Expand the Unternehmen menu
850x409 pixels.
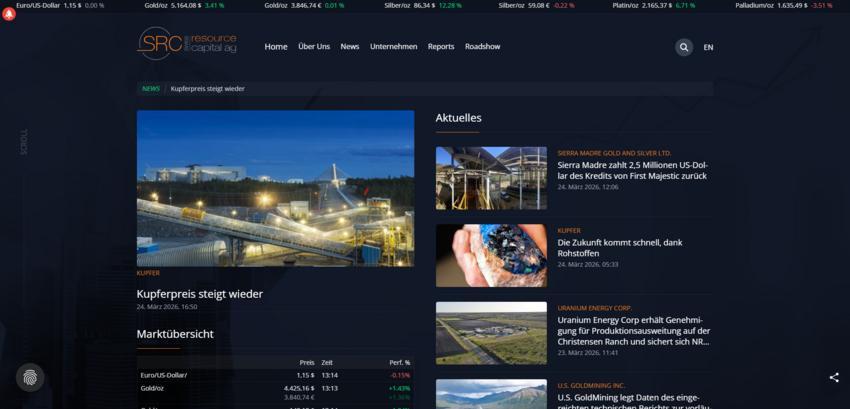tap(393, 47)
